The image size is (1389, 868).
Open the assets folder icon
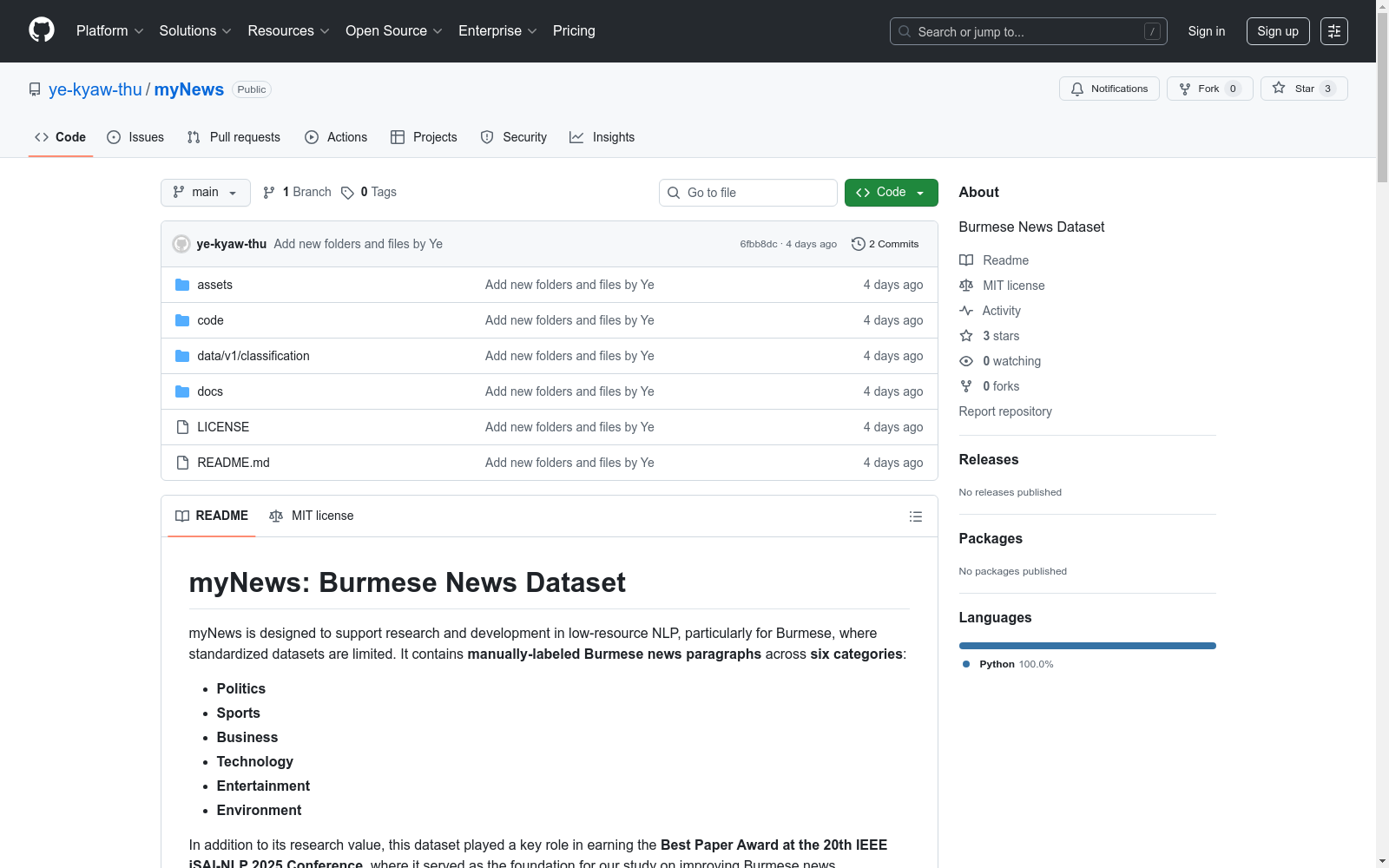182,285
